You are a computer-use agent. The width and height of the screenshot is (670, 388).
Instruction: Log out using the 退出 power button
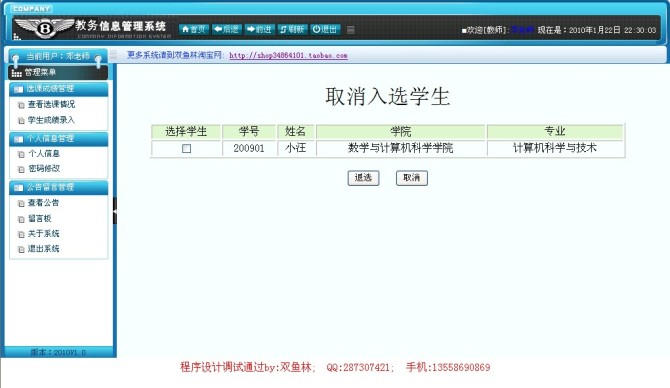(325, 29)
